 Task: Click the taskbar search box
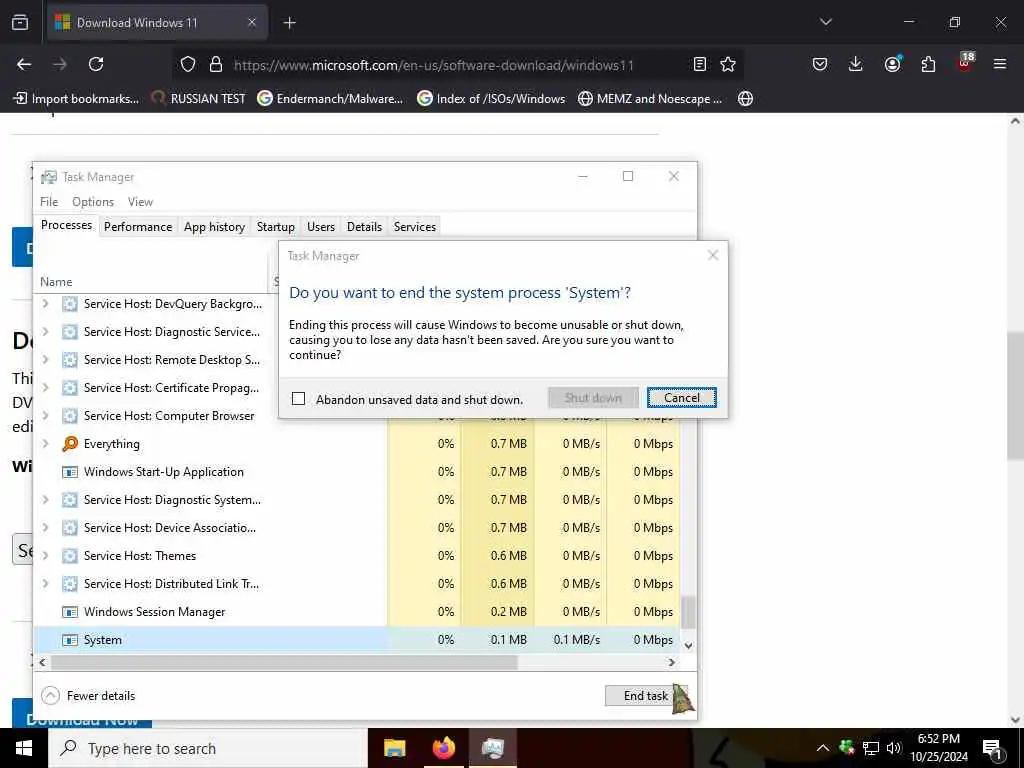tap(208, 748)
